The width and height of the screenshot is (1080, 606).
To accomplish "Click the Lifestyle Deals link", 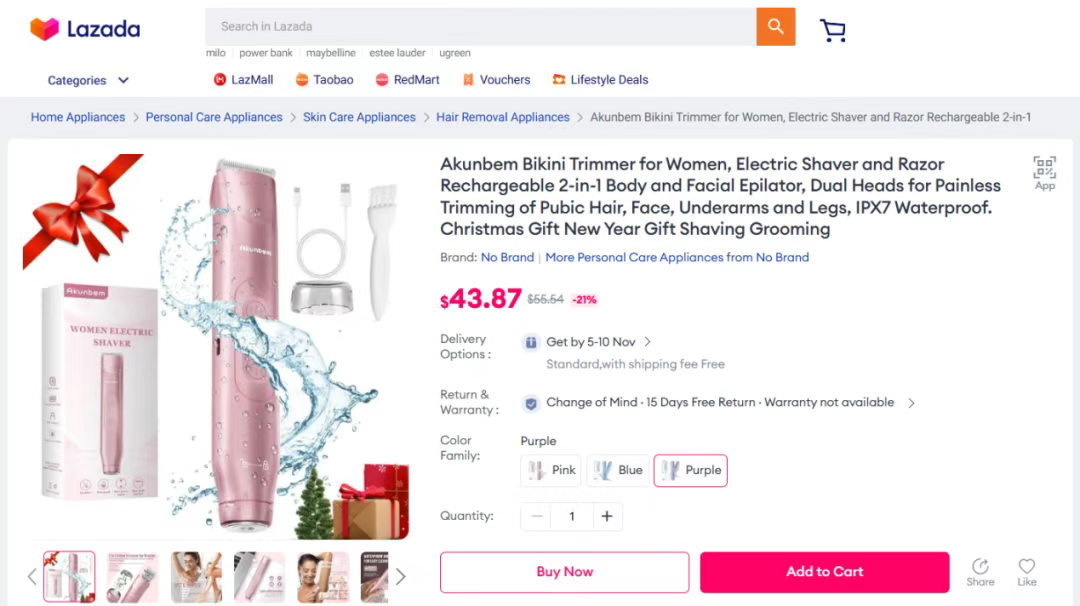I will 600,80.
